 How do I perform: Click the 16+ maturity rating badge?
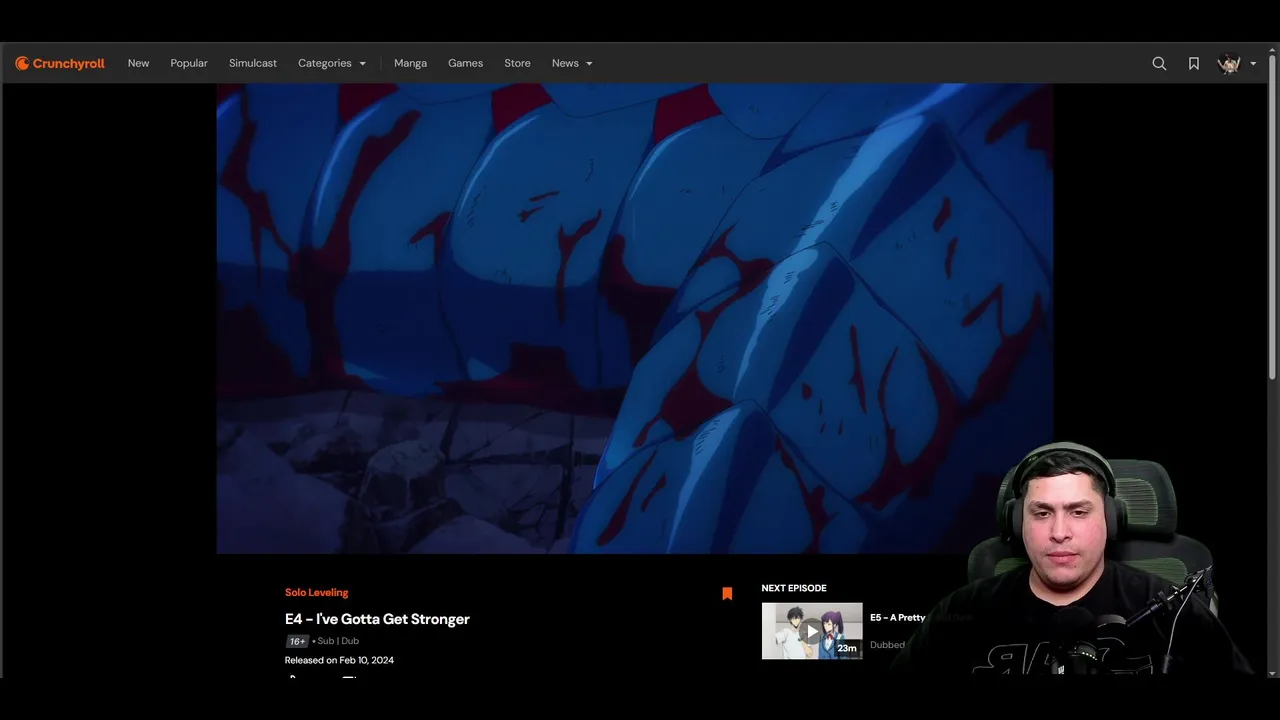[x=297, y=641]
